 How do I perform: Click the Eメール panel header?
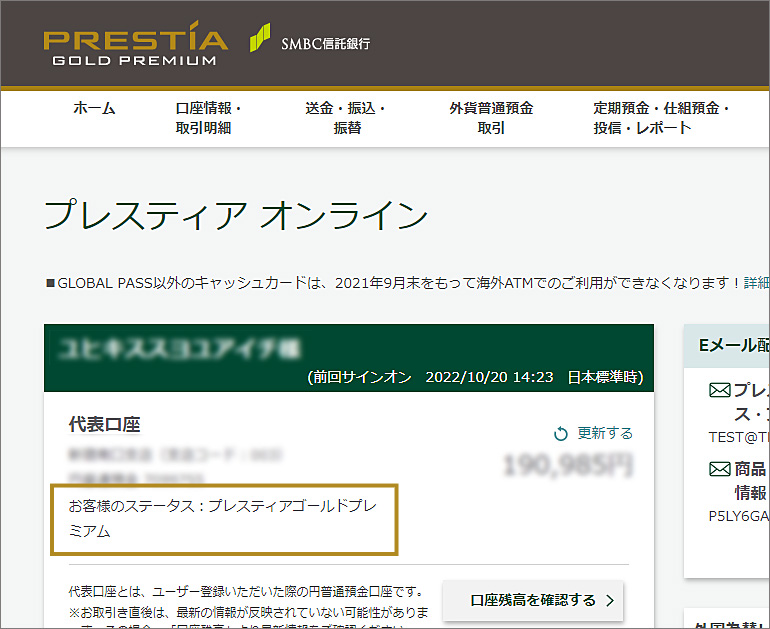[727, 346]
